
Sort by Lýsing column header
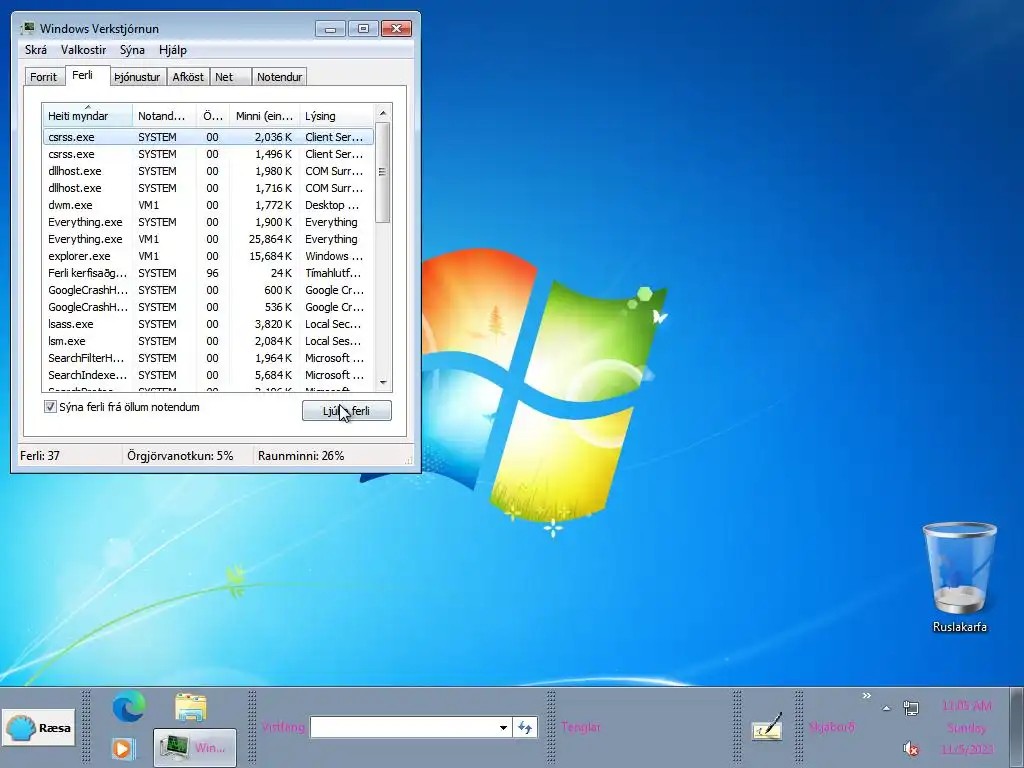click(336, 116)
